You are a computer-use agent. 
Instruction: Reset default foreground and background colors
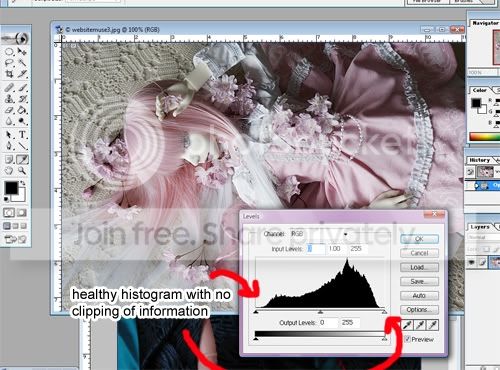(6, 199)
